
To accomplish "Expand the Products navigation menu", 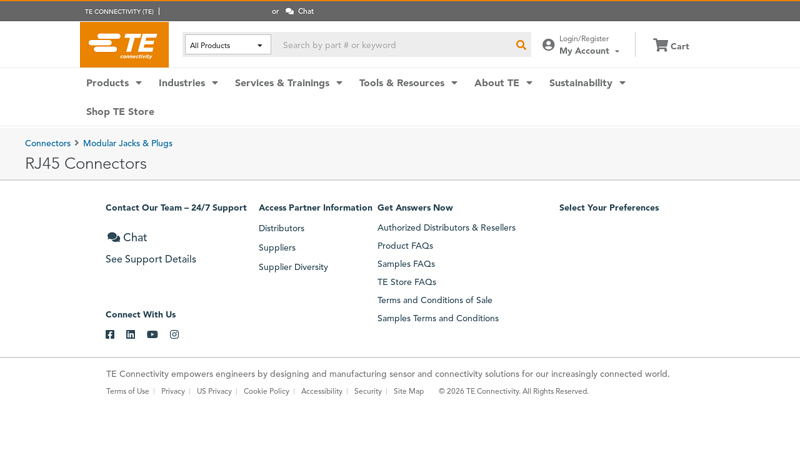I will [114, 83].
